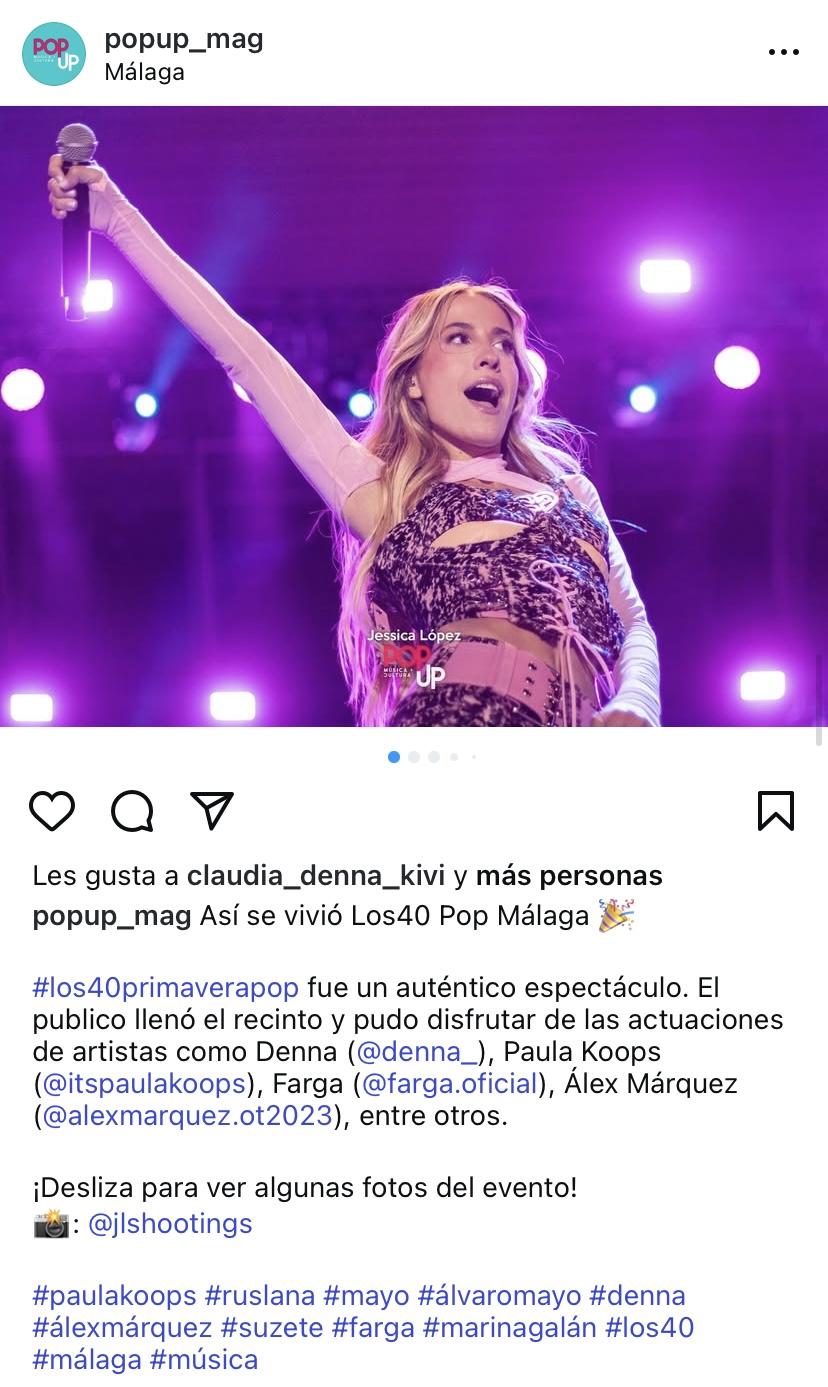Image resolution: width=828 pixels, height=1387 pixels.
Task: Tap the concert singer photo
Action: pyautogui.click(x=414, y=416)
